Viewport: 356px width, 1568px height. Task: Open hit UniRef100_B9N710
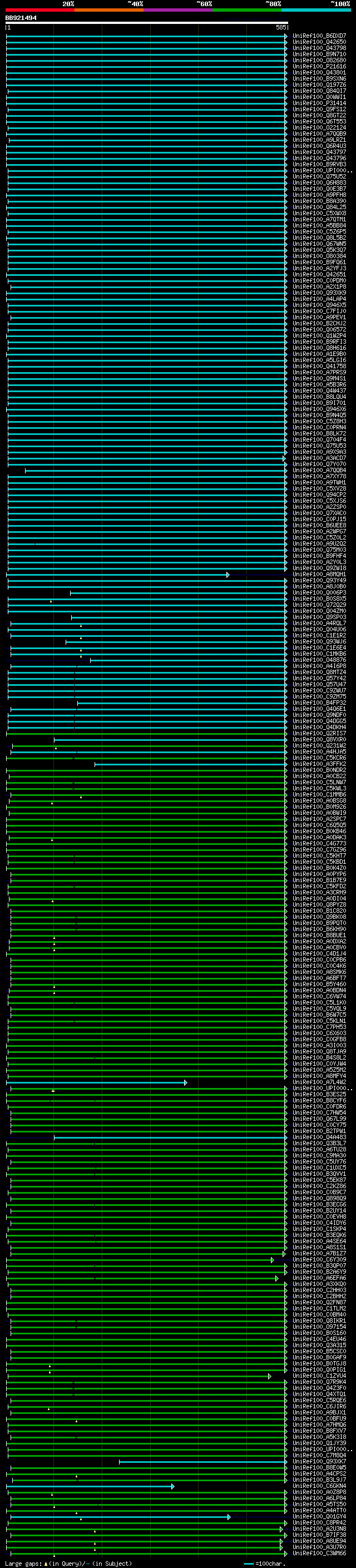[x=319, y=54]
